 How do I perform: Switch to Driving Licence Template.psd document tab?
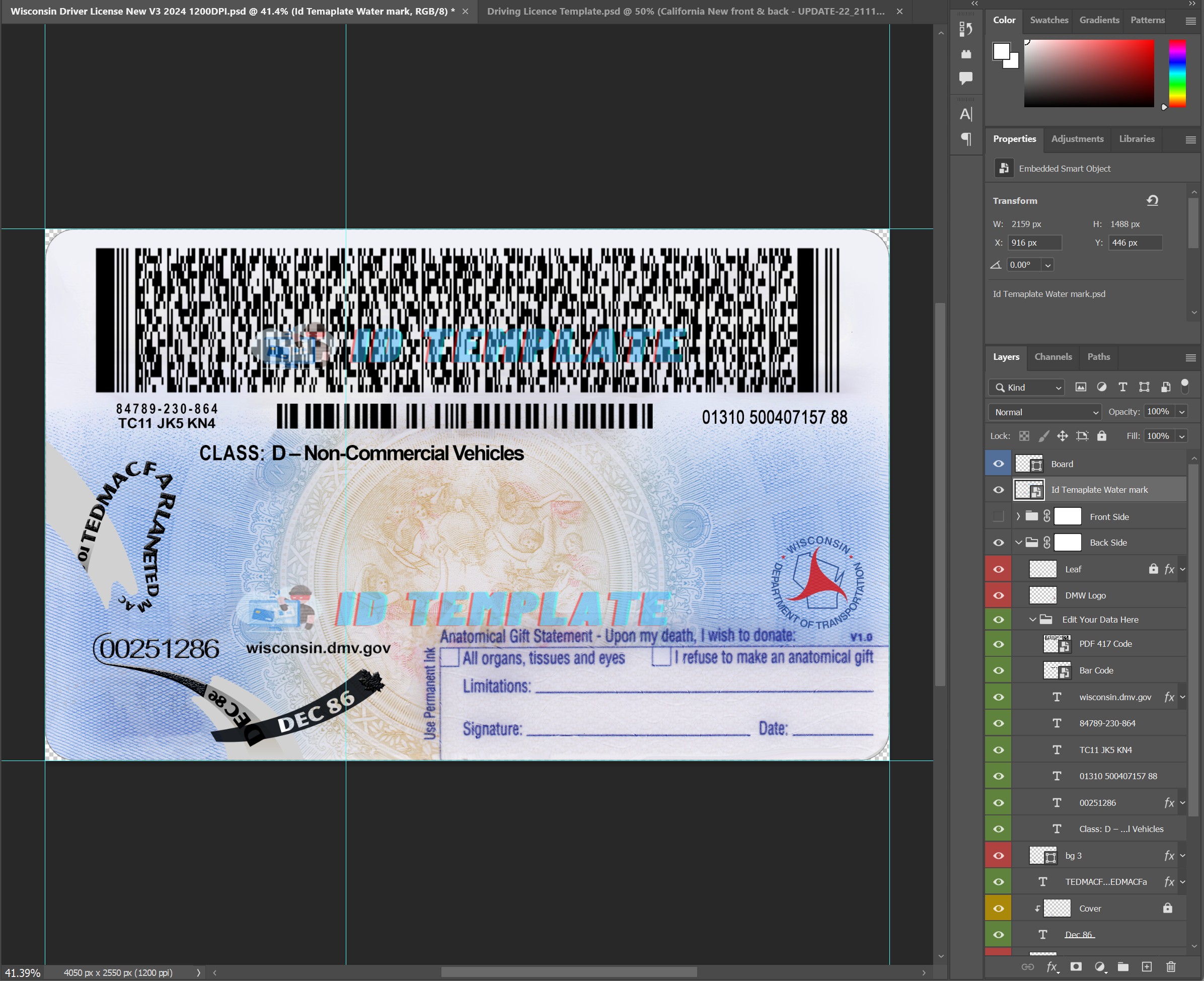[x=686, y=11]
